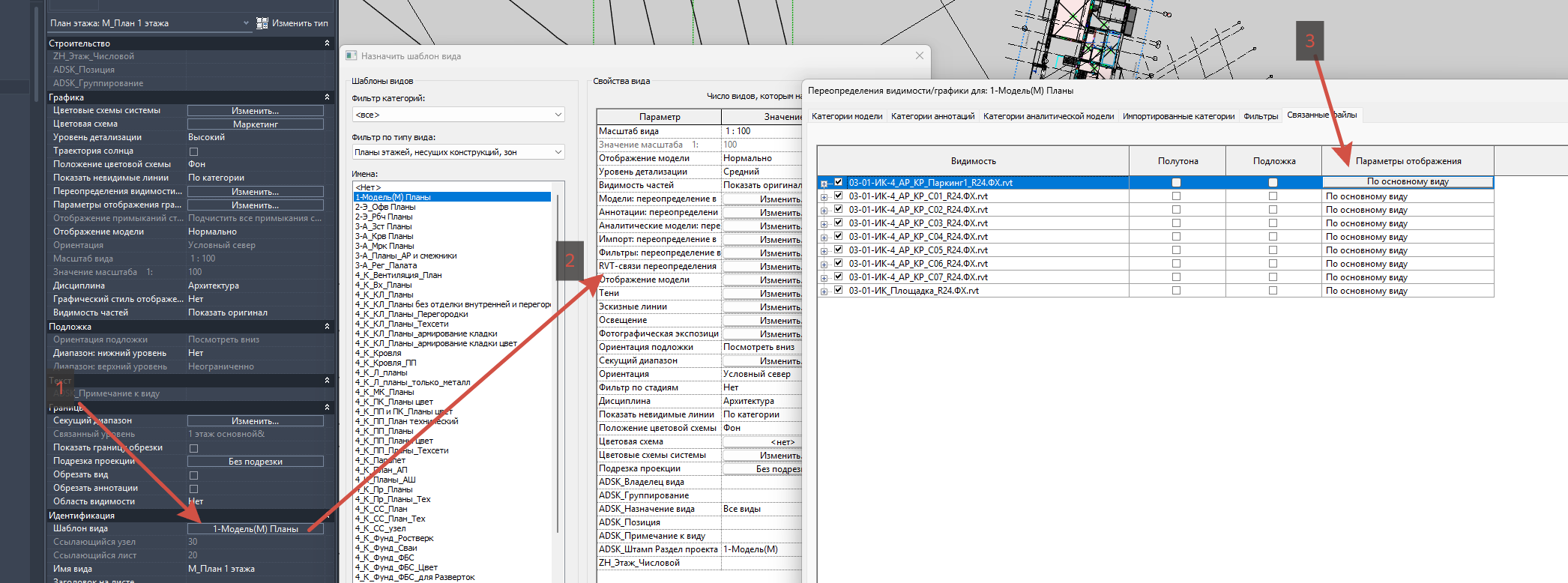The width and height of the screenshot is (1568, 583).
Task: Click По основному виду button for Паркинг1
Action: (x=1408, y=182)
